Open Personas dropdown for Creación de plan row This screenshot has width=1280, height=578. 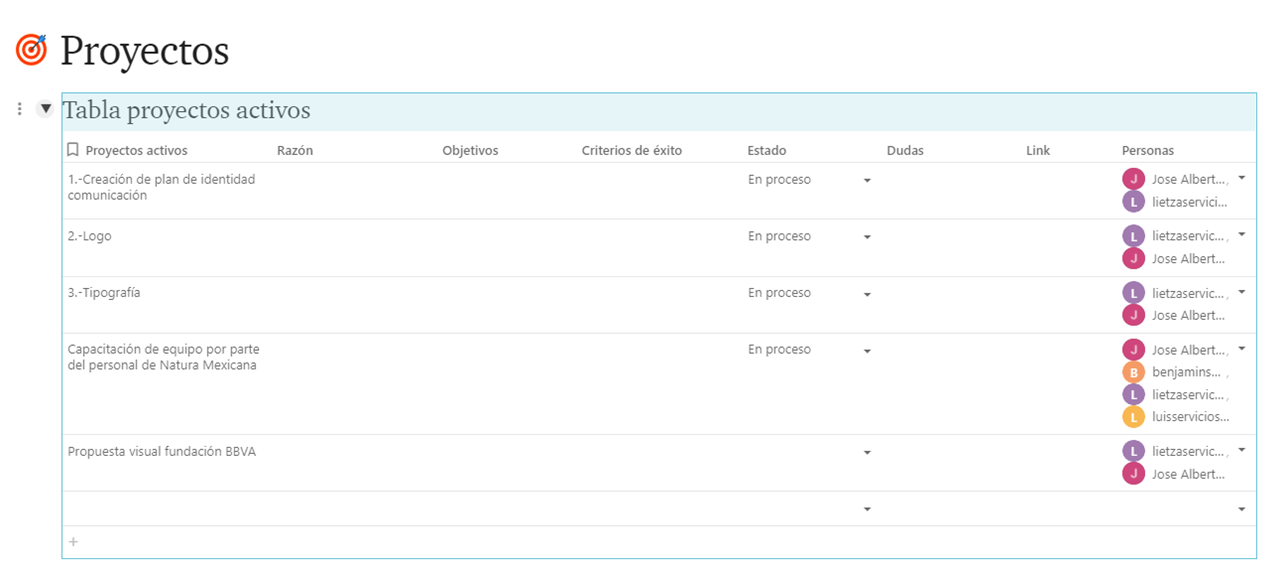coord(1242,178)
